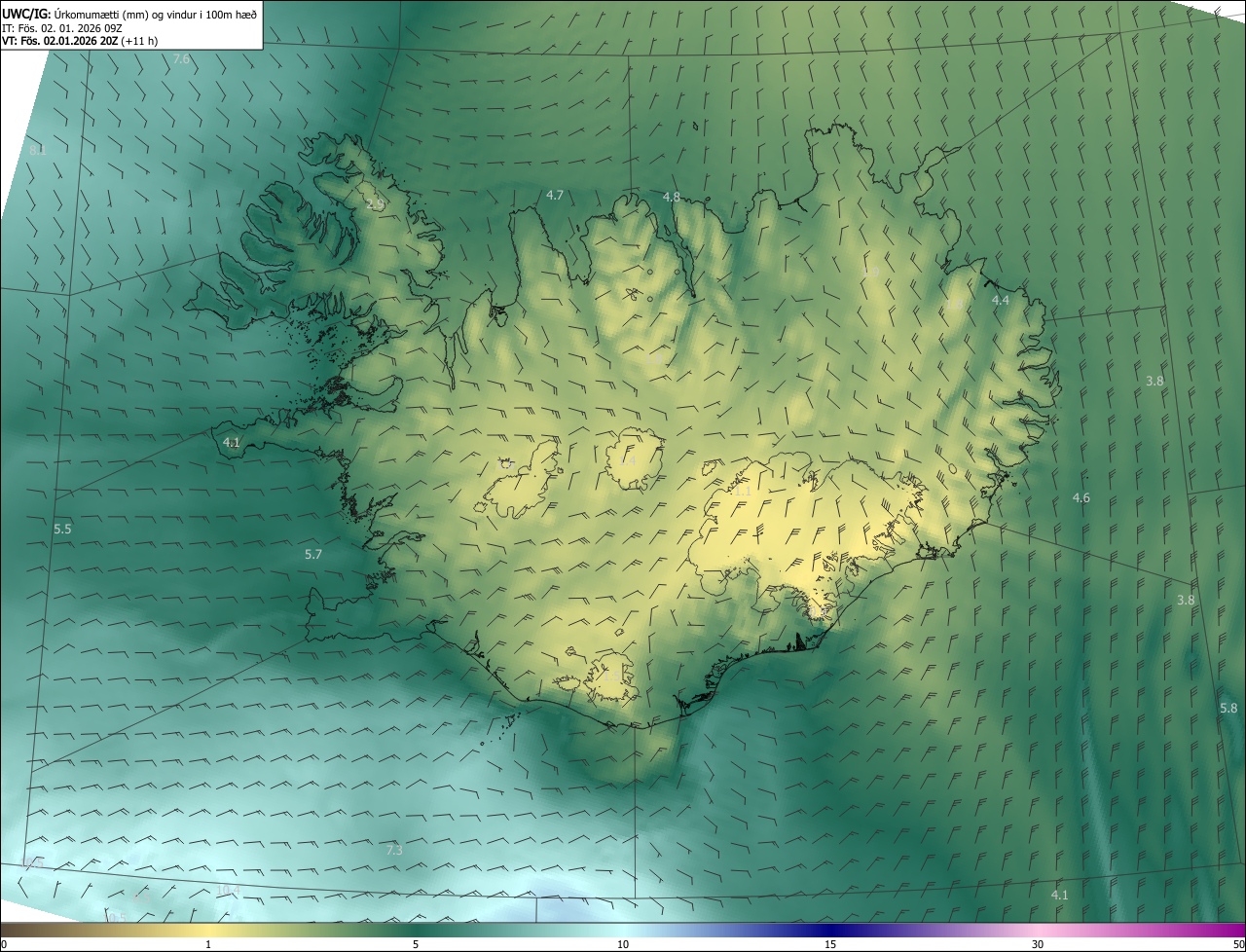This screenshot has height=952, width=1246.
Task: Pick the 5.7 value in Faxaflói bay
Action: [x=313, y=555]
